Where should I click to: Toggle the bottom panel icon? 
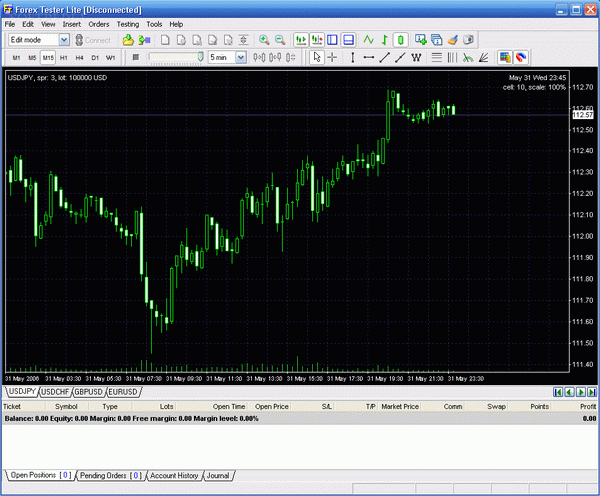coord(348,40)
